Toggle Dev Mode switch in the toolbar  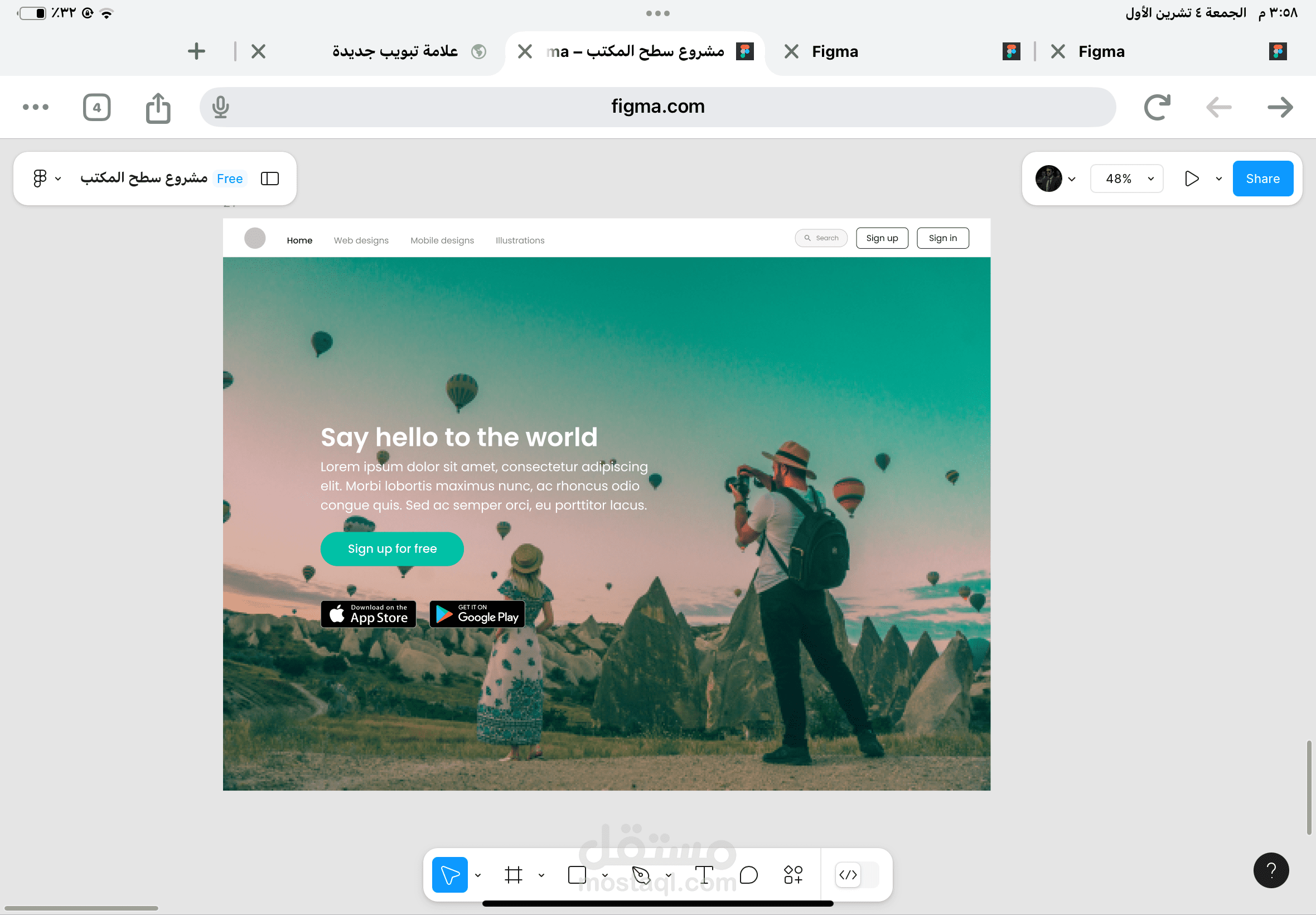(x=857, y=875)
